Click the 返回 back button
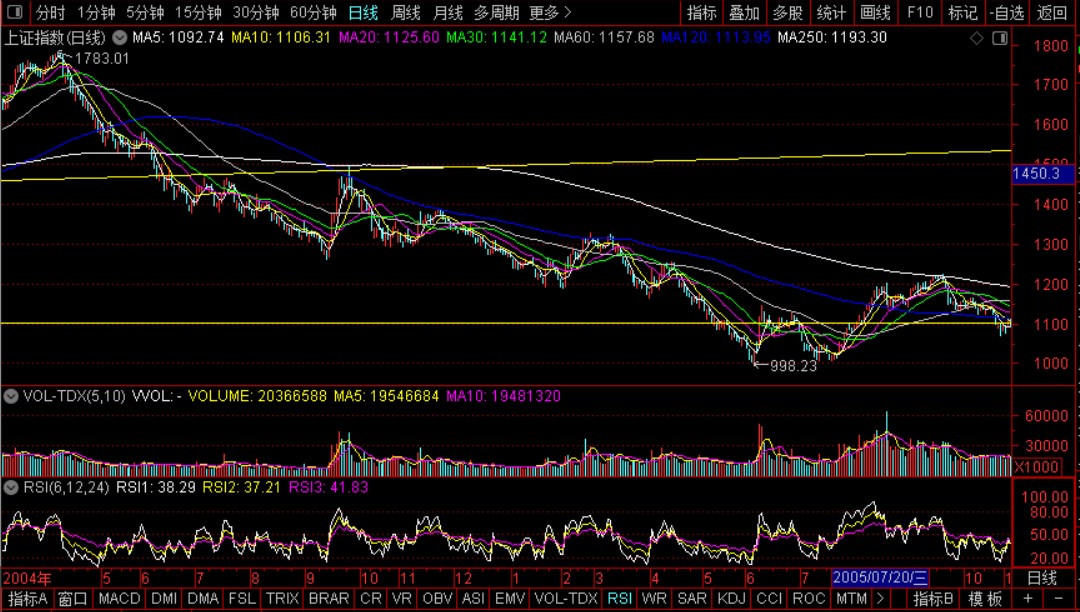Image resolution: width=1080 pixels, height=612 pixels. click(x=1052, y=12)
